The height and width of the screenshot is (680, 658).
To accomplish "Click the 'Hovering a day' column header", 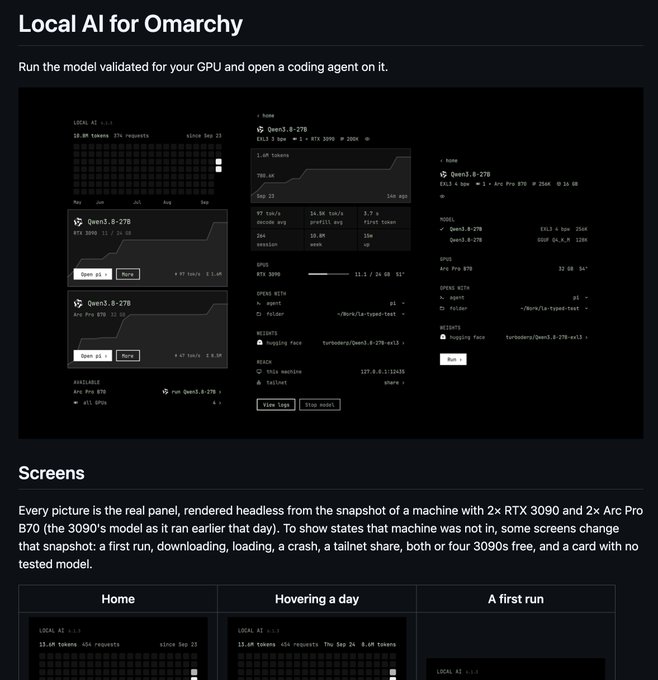I will coord(317,599).
